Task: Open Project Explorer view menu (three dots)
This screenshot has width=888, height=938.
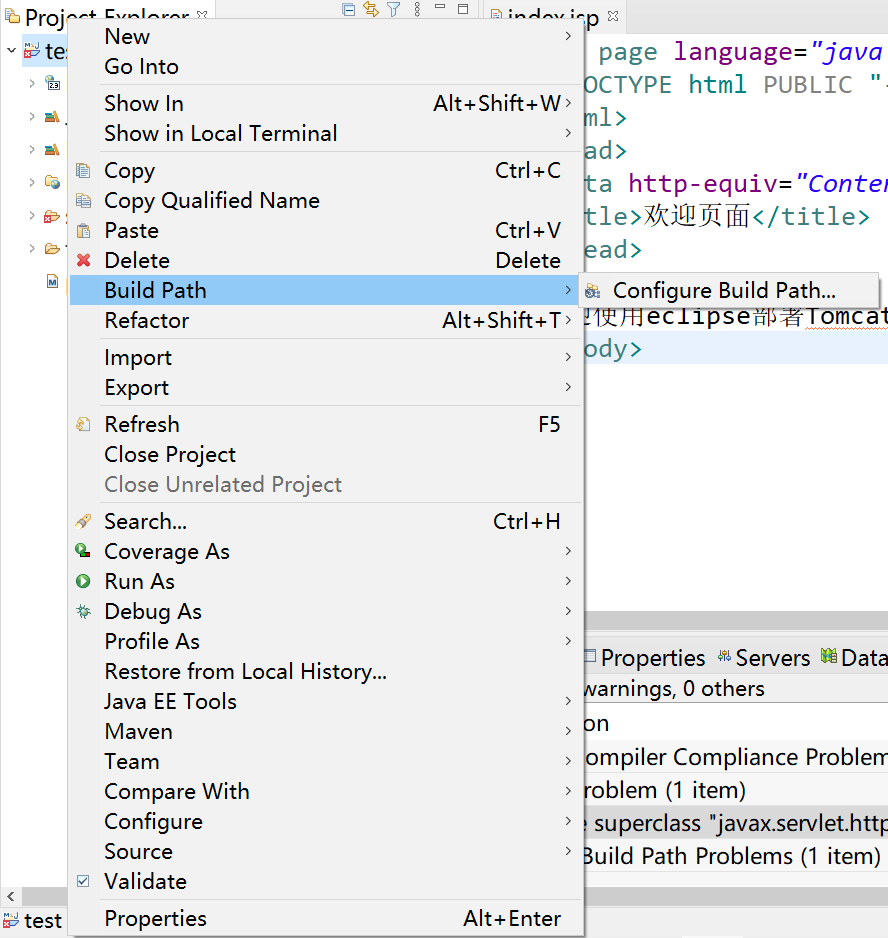Action: pos(417,10)
